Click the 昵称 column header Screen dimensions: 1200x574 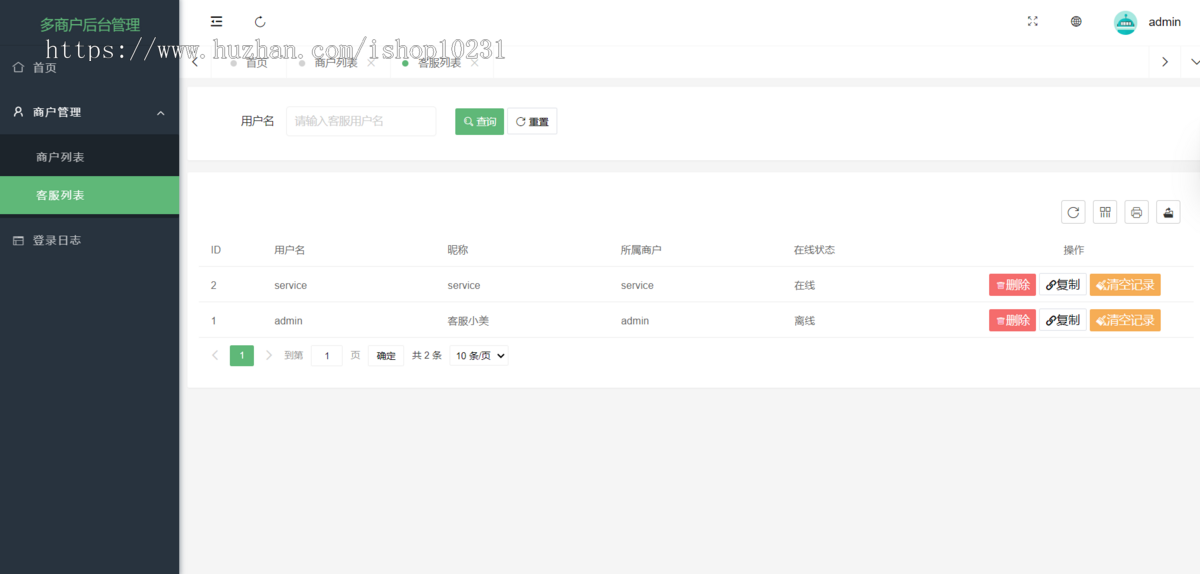pyautogui.click(x=458, y=249)
